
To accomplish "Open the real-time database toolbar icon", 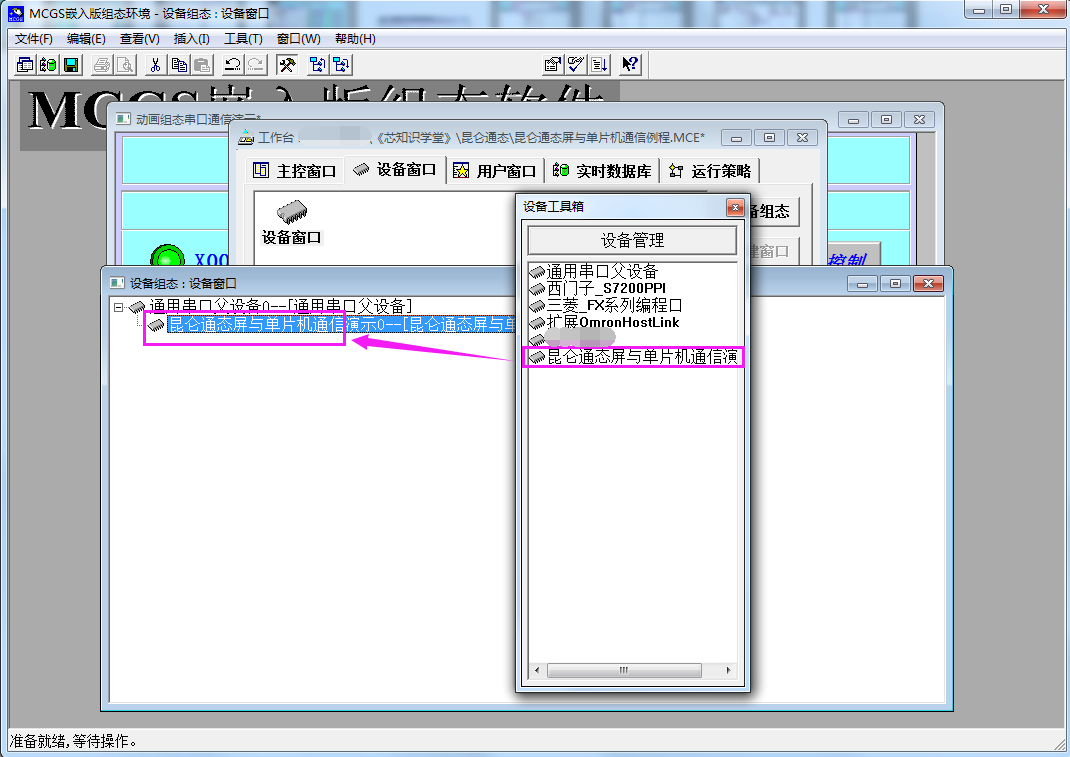I will pyautogui.click(x=48, y=65).
